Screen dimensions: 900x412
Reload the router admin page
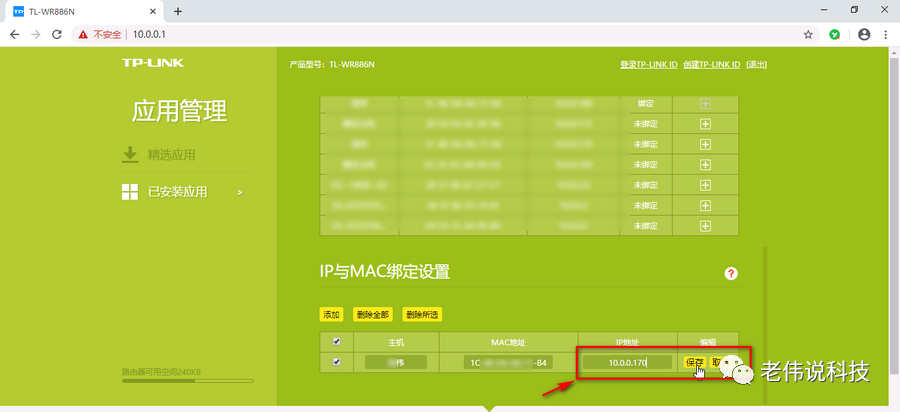(x=56, y=34)
